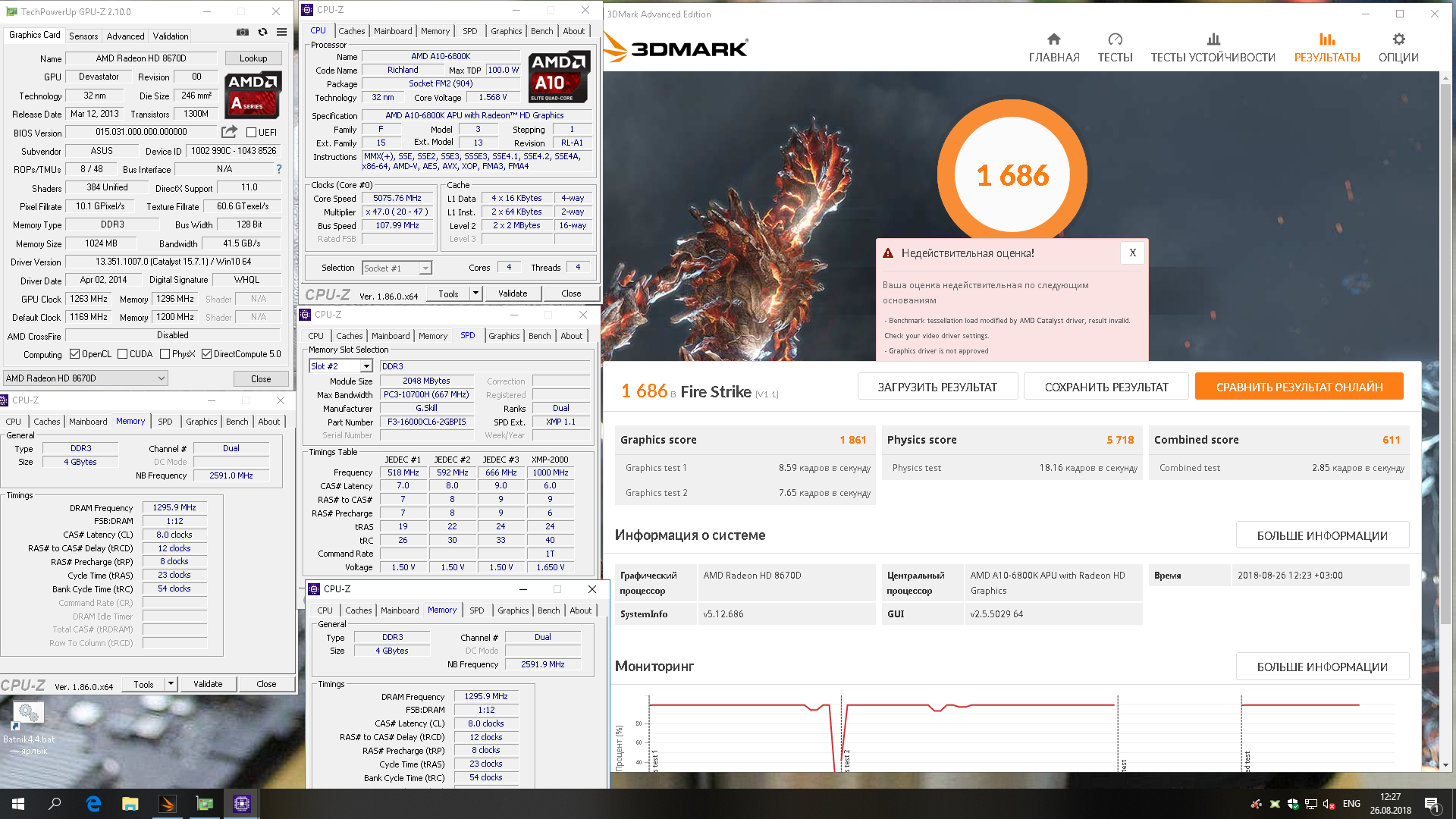The image size is (1456, 819).
Task: Launch Microsoft Edge from taskbar
Action: tap(93, 804)
